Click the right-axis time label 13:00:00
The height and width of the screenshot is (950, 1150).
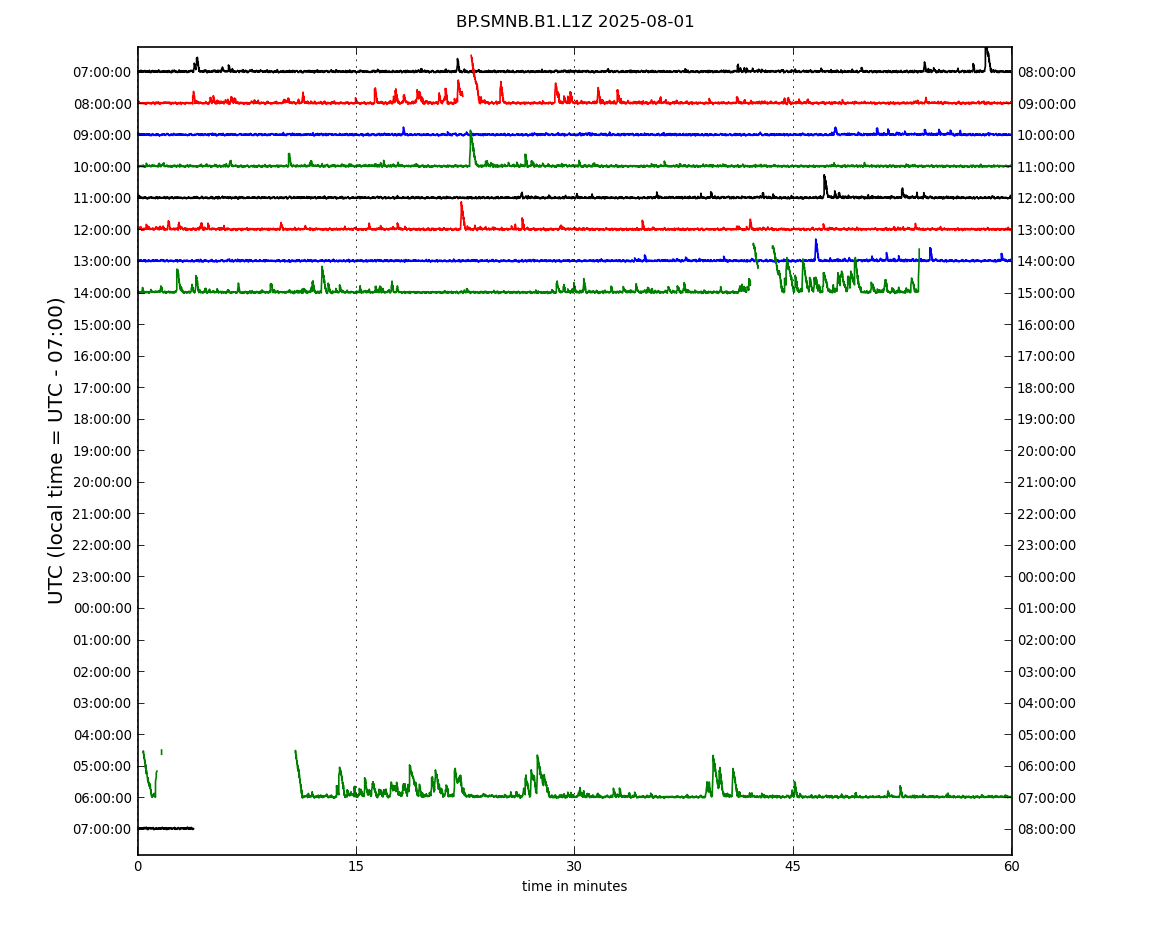(1047, 230)
